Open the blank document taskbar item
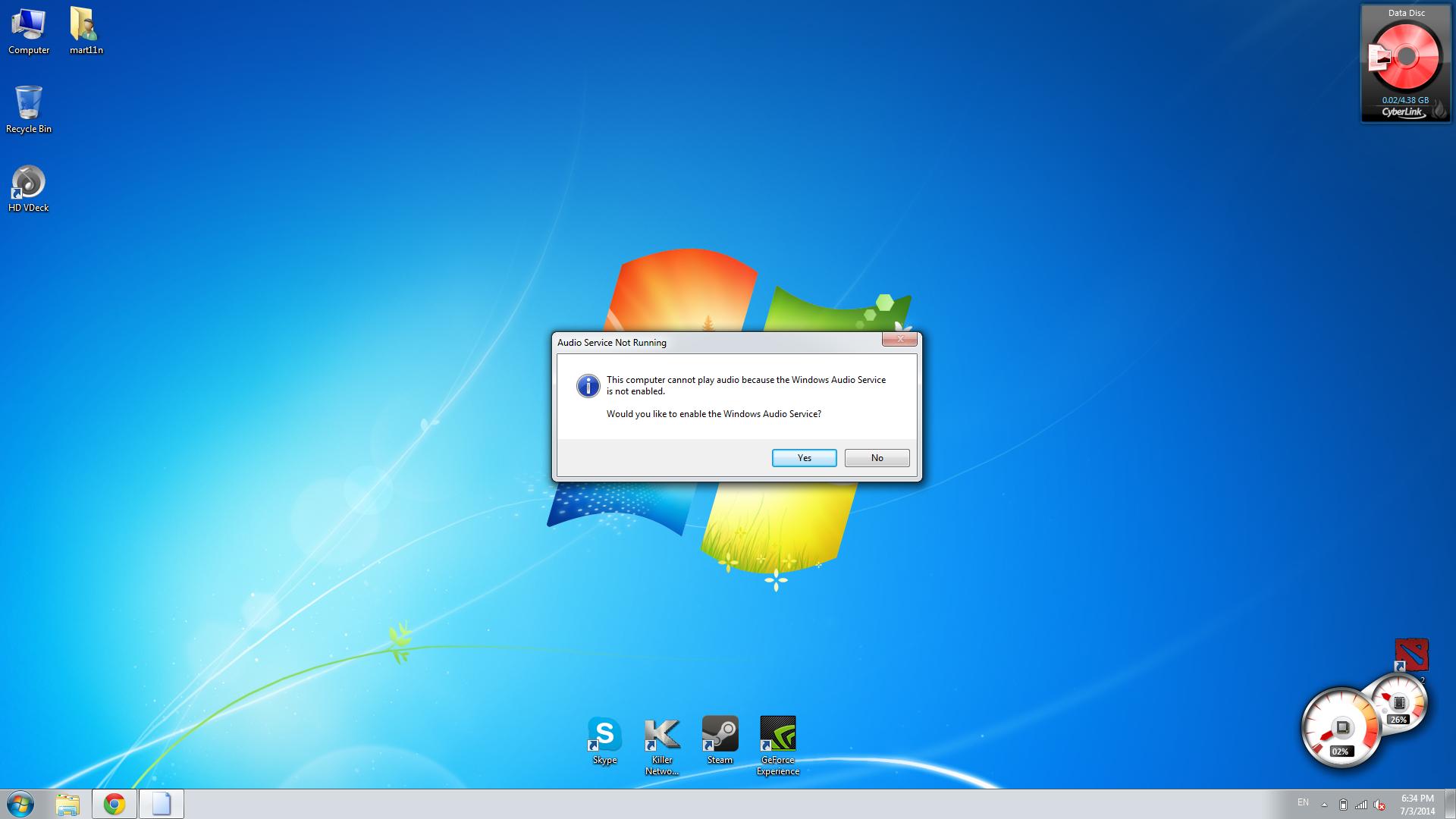1456x819 pixels. [162, 804]
